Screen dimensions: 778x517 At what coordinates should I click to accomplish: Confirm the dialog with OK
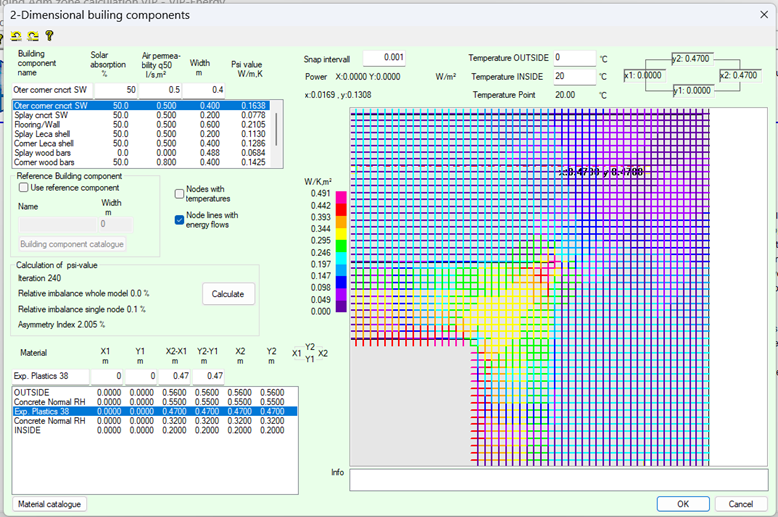[683, 504]
